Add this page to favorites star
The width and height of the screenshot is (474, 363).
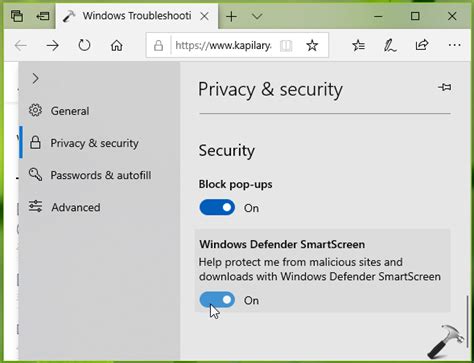(312, 45)
